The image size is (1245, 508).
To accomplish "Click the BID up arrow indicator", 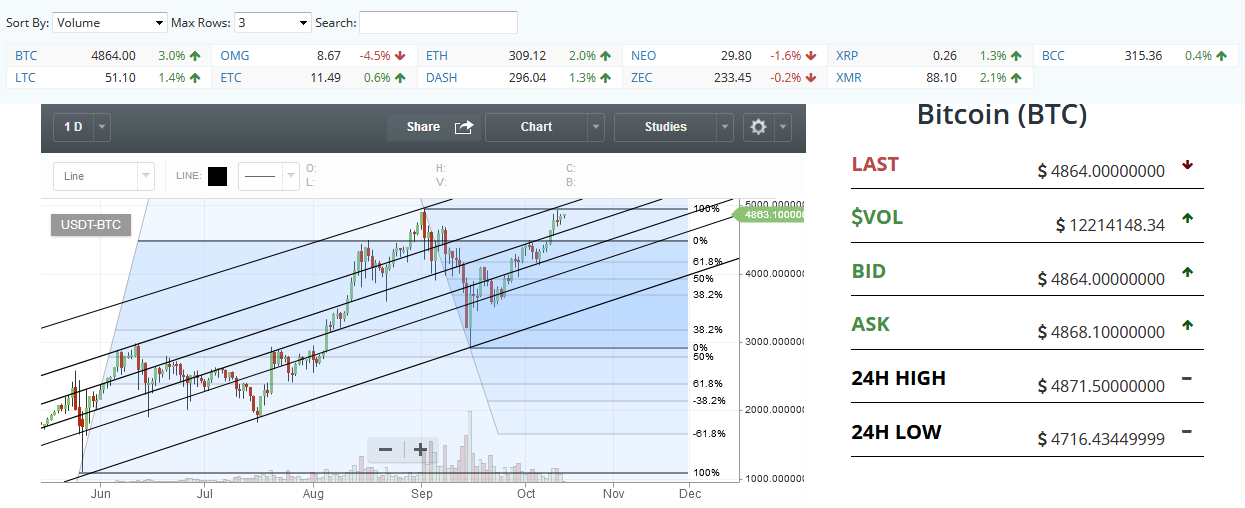I will pyautogui.click(x=1187, y=271).
